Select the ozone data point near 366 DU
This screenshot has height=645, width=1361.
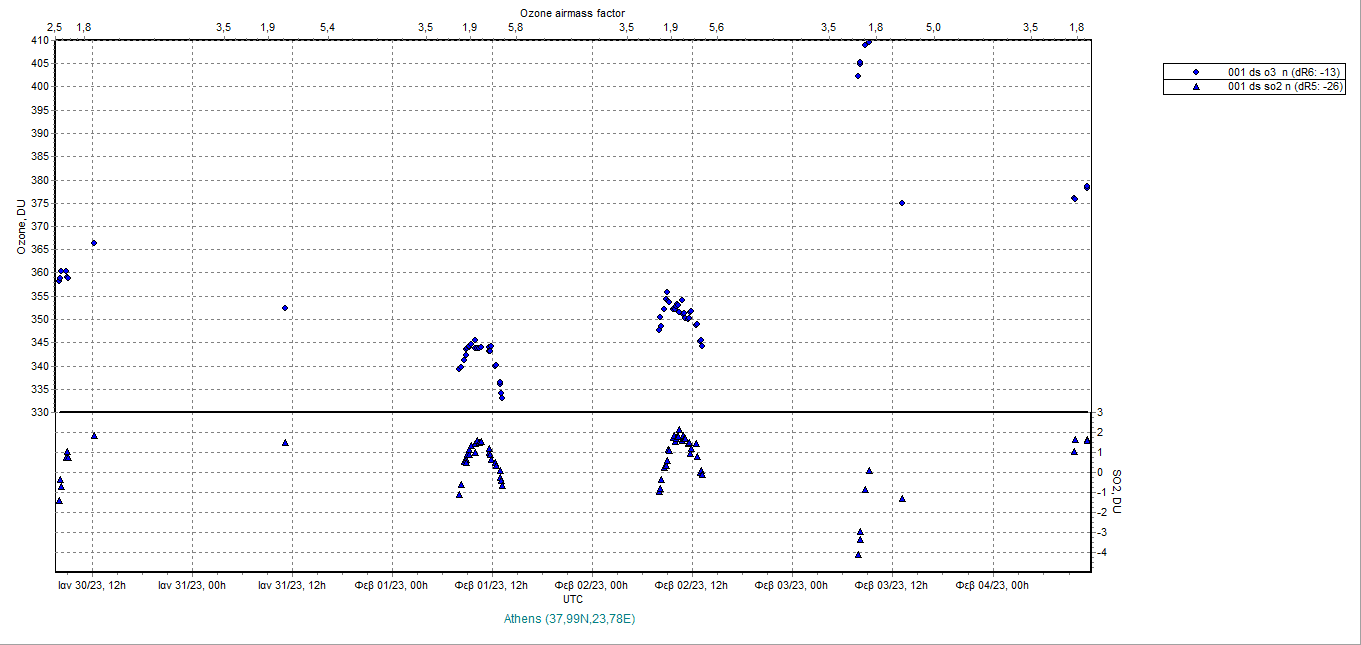(x=94, y=243)
